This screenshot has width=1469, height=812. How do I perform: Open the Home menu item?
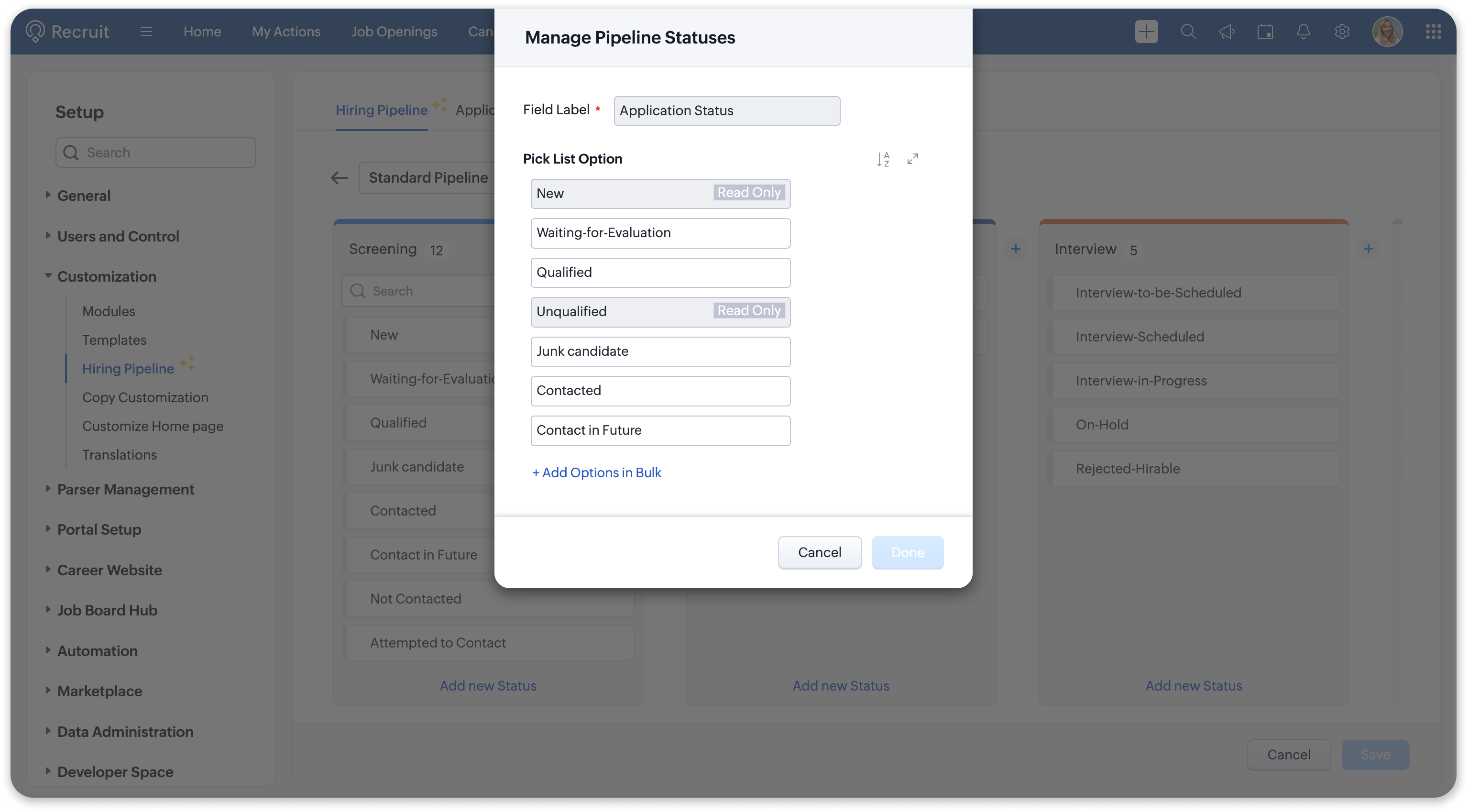tap(202, 32)
